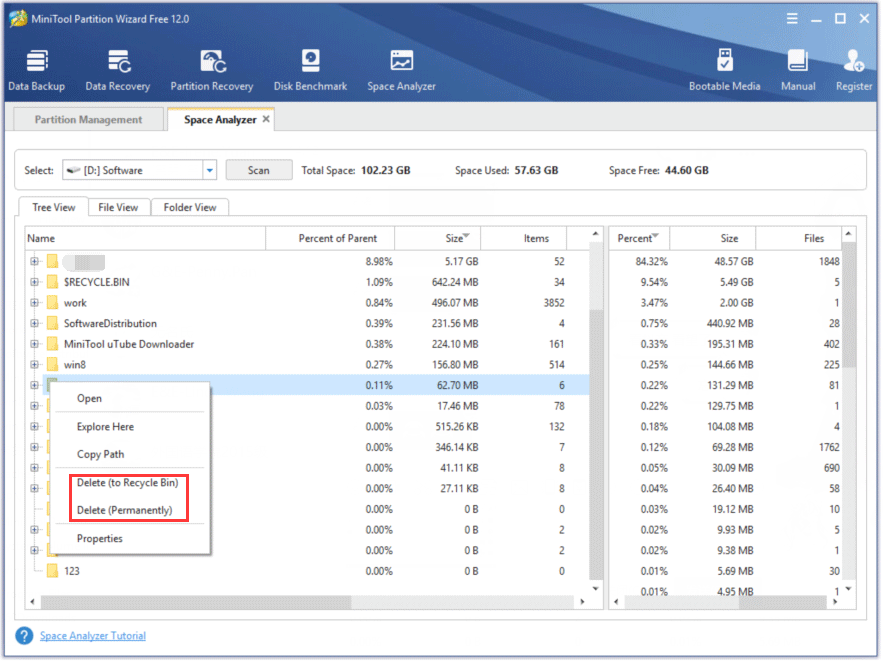Expand the SoftwareDistribution folder node

[35, 323]
